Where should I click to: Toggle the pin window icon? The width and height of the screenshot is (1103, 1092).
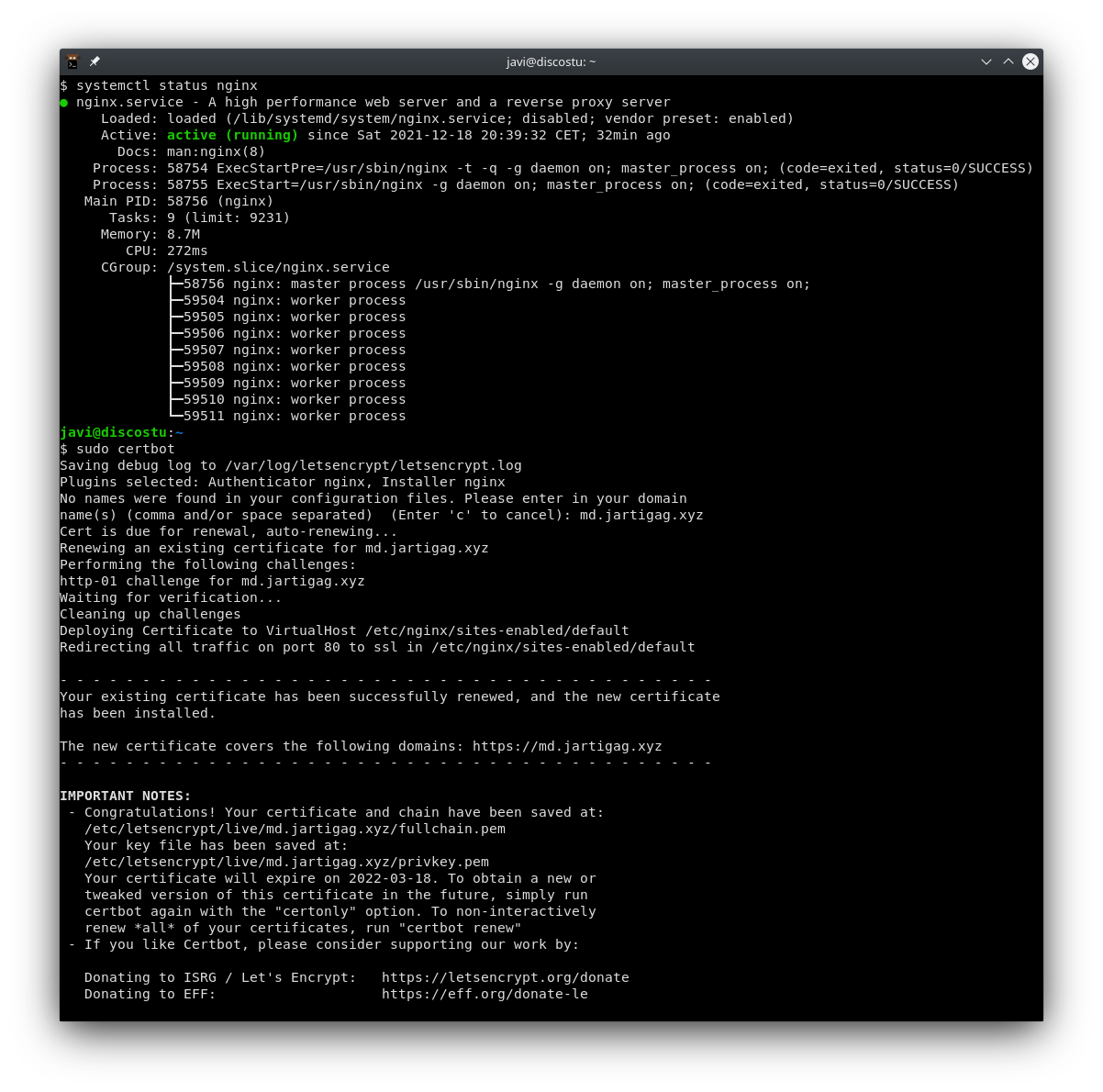pos(95,61)
